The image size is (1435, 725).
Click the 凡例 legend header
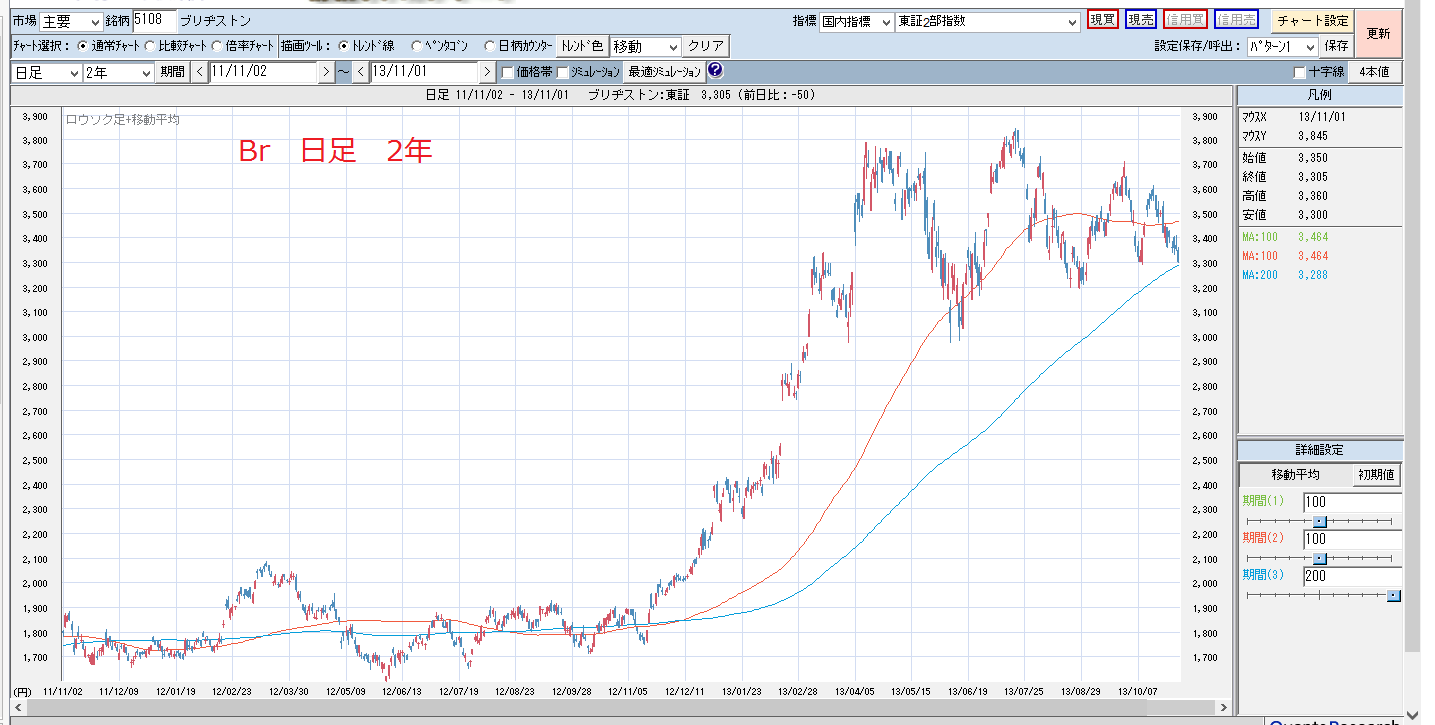1320,95
